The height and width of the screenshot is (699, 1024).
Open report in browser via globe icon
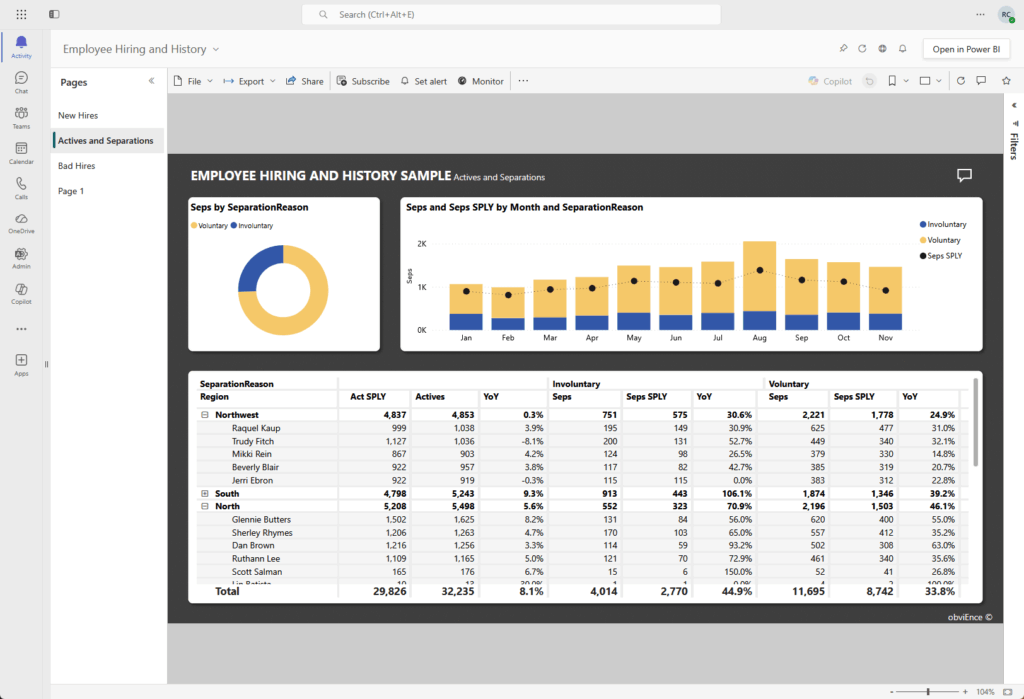(882, 48)
